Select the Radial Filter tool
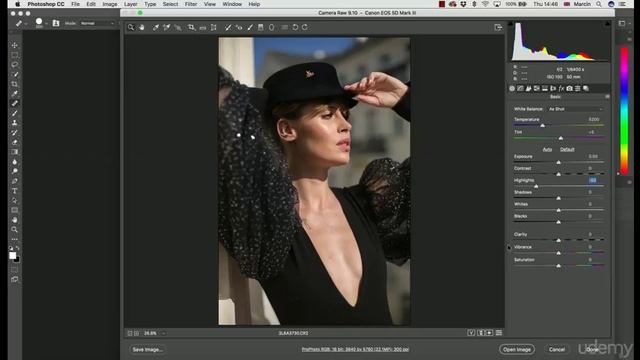 click(x=271, y=27)
